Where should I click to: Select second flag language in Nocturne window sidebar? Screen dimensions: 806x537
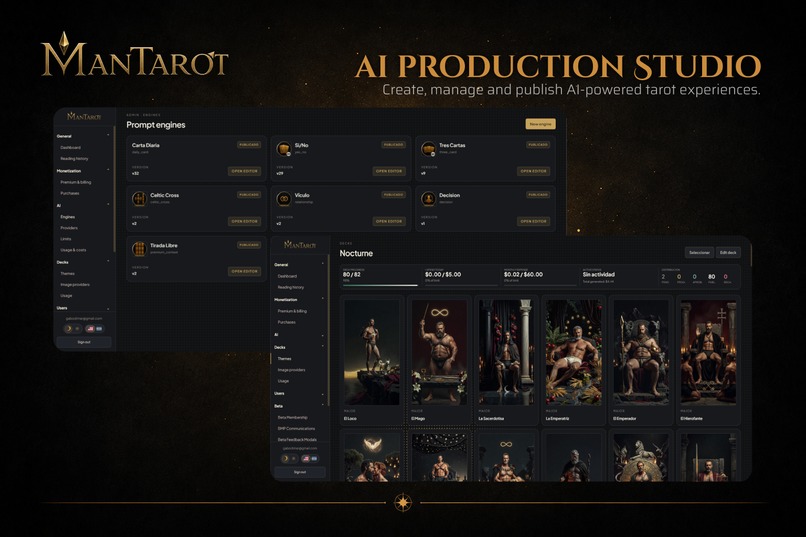click(x=315, y=458)
